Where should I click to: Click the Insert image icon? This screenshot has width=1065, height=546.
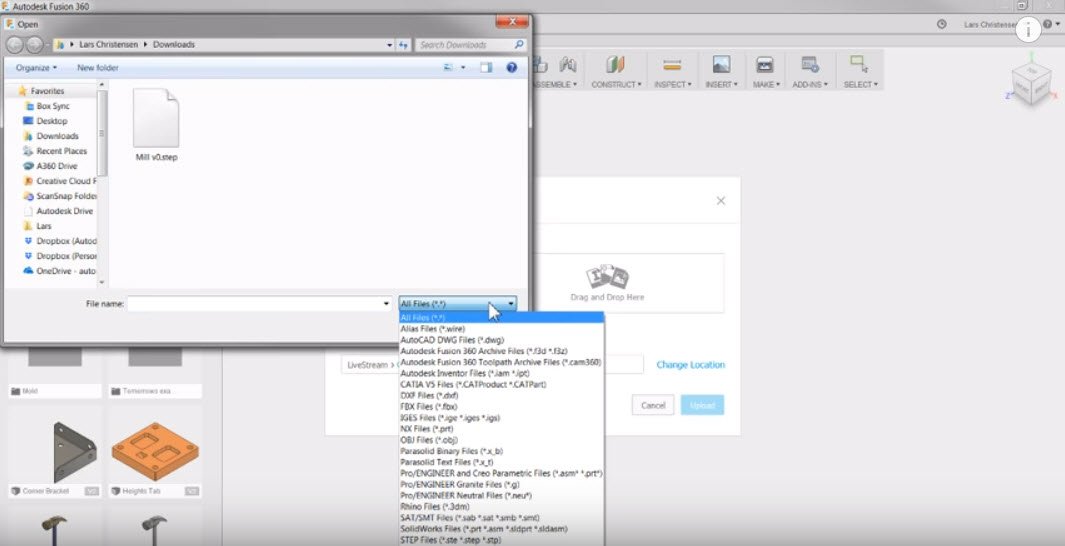pyautogui.click(x=721, y=65)
